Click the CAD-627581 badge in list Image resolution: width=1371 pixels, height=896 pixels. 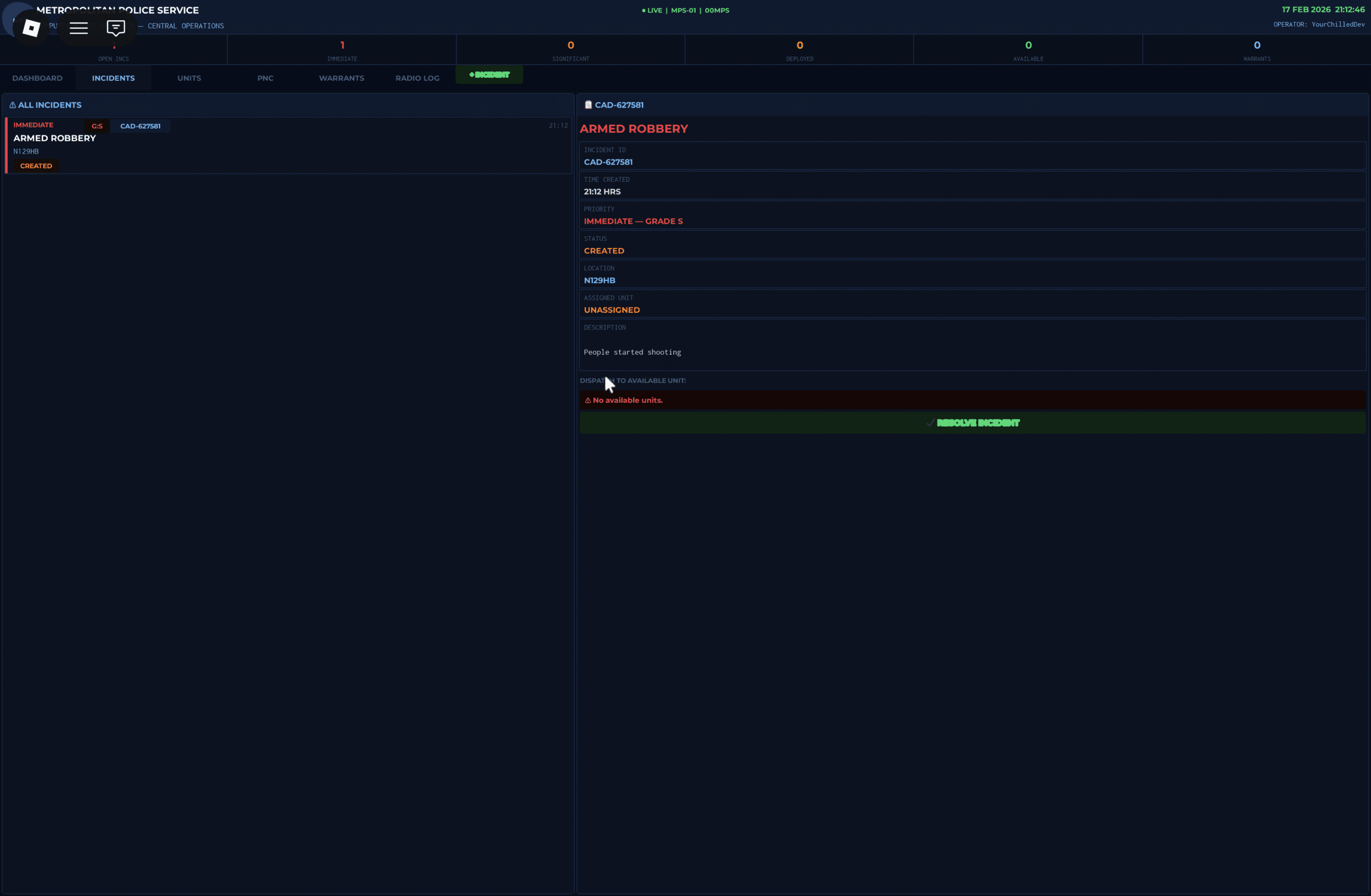click(x=140, y=126)
